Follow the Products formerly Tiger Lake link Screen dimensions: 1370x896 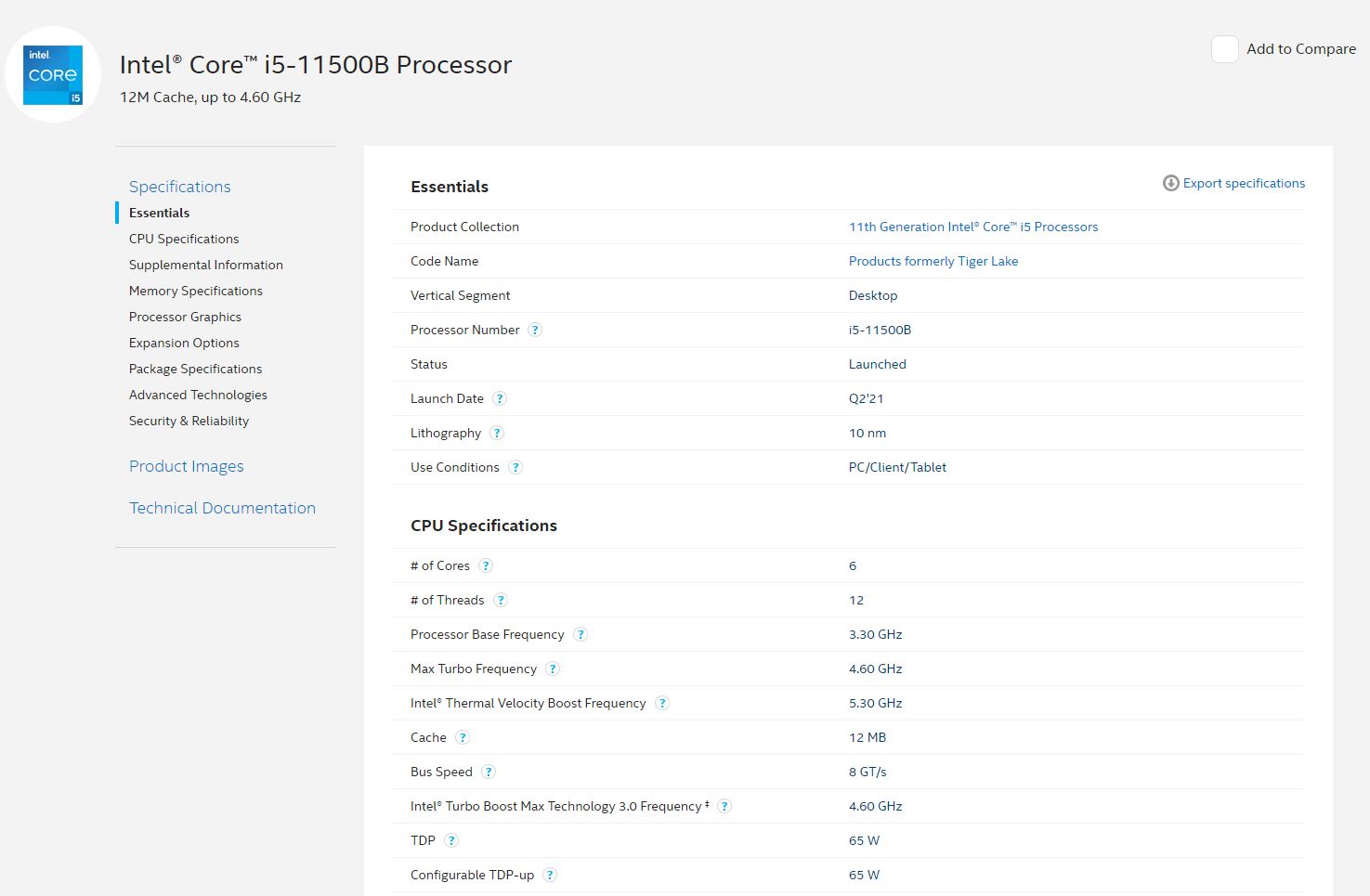(933, 261)
